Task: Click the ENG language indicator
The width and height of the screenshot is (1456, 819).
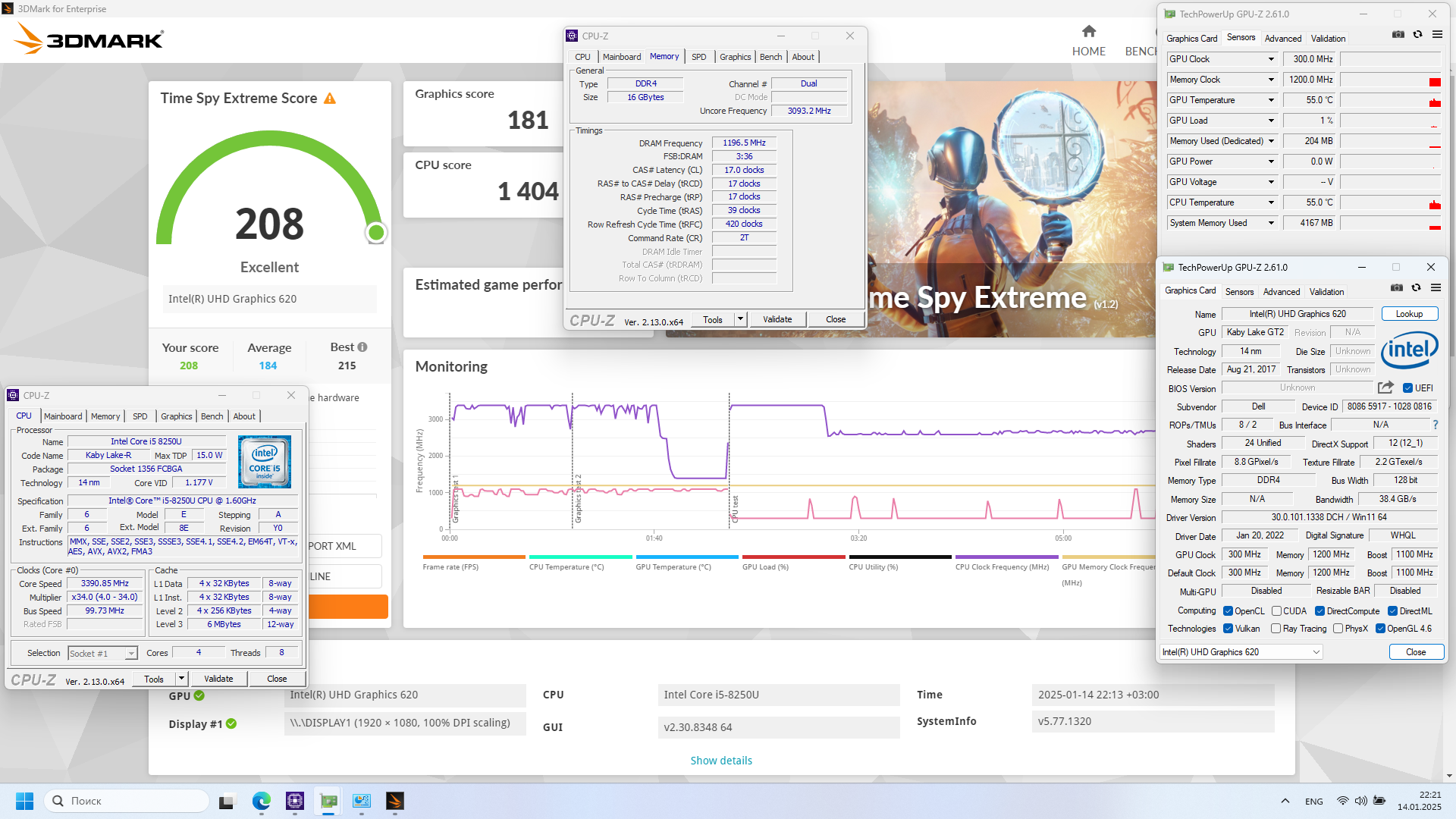Action: tap(1314, 802)
